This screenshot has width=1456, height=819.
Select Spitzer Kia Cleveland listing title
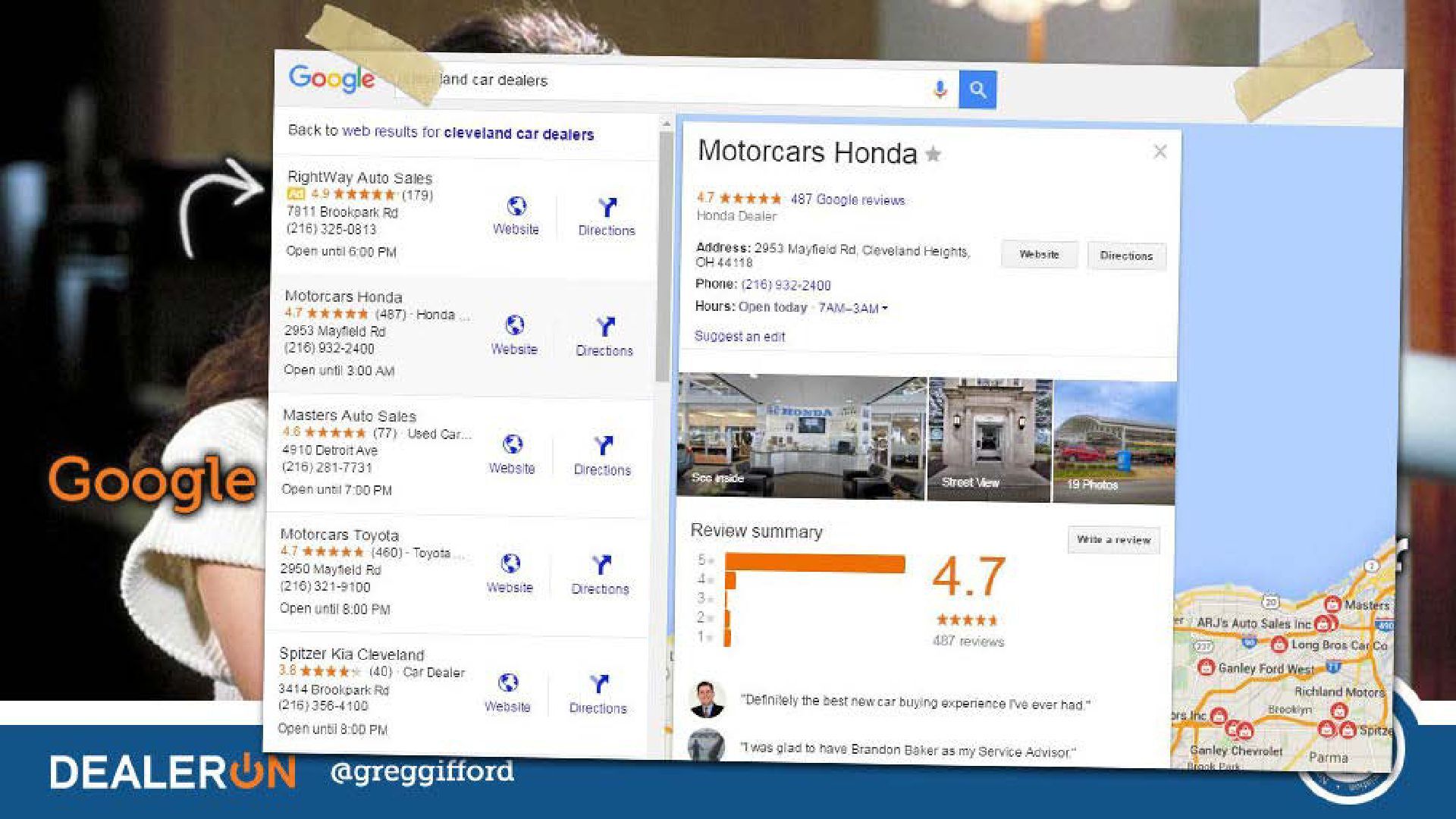point(352,654)
